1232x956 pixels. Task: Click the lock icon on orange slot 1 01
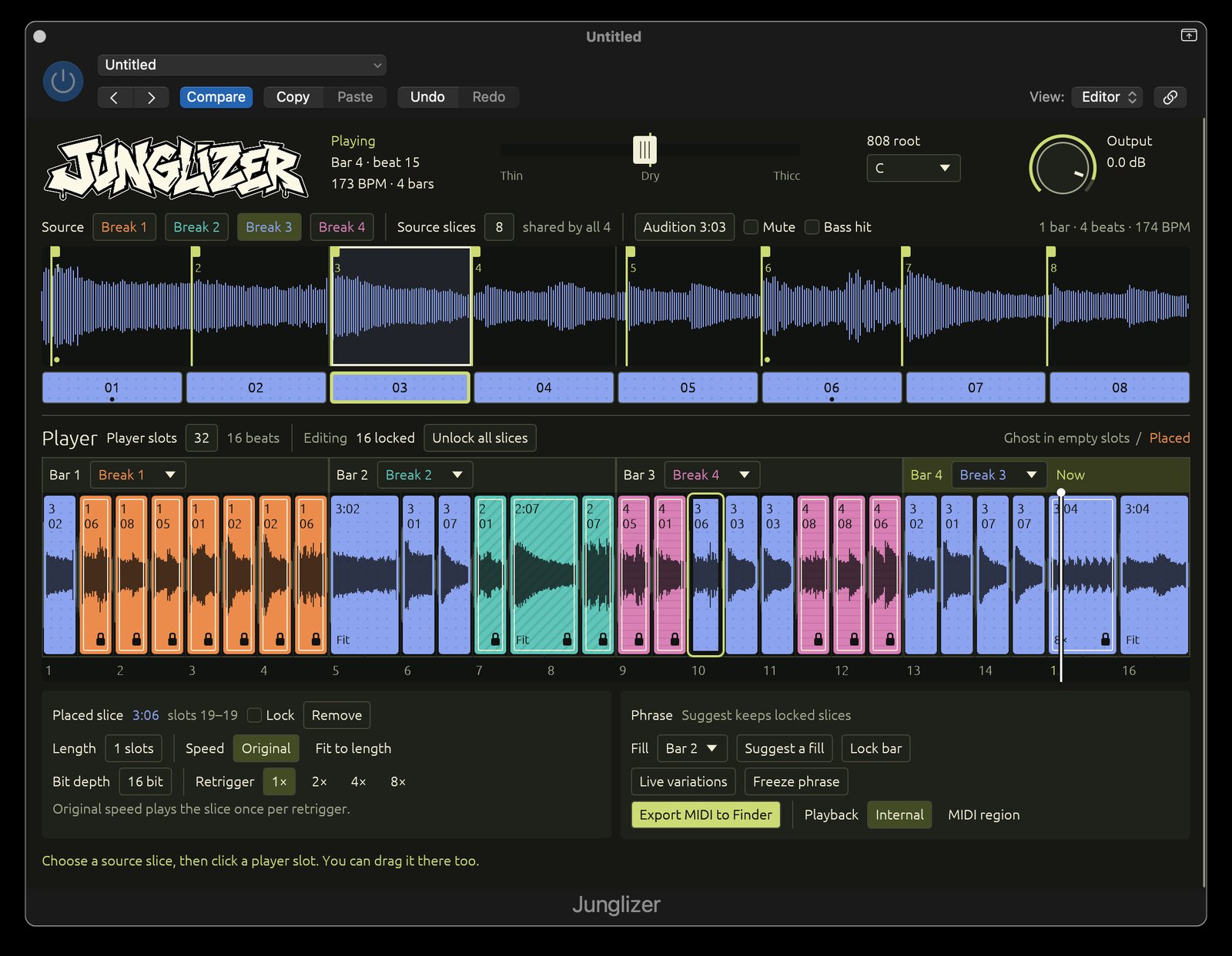(x=208, y=639)
